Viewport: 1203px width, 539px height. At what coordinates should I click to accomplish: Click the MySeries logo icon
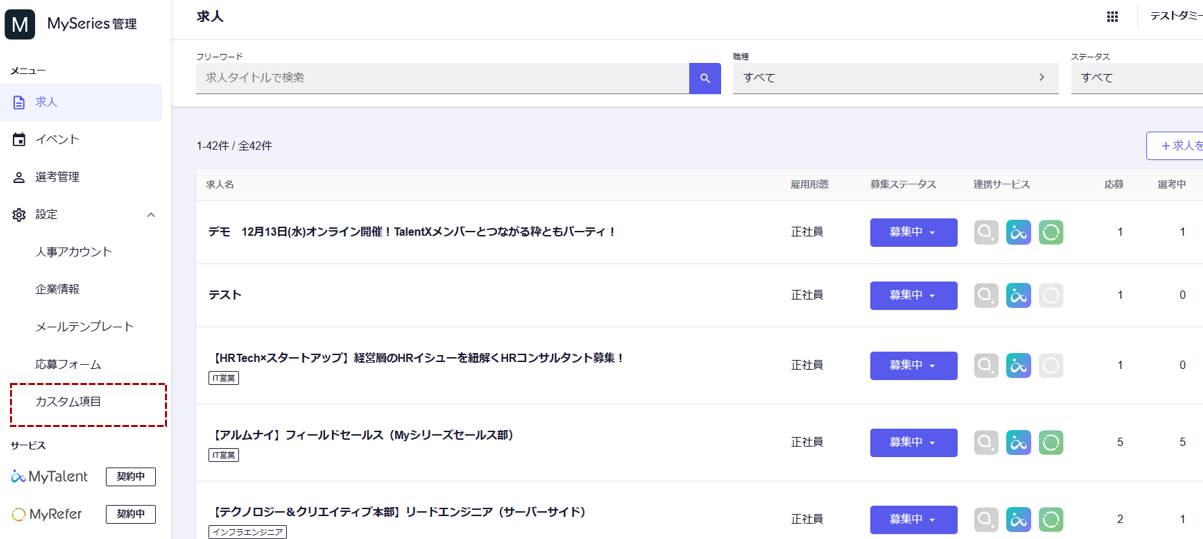click(20, 24)
